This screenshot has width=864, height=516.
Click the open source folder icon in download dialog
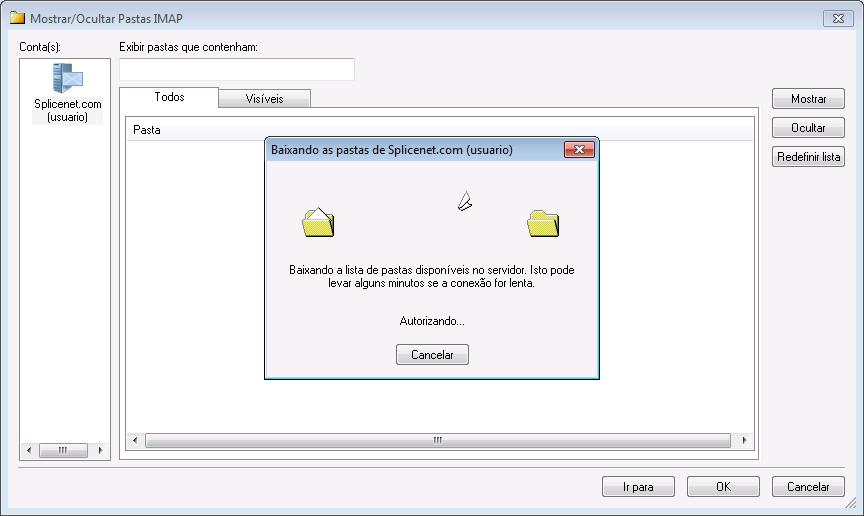[x=318, y=222]
